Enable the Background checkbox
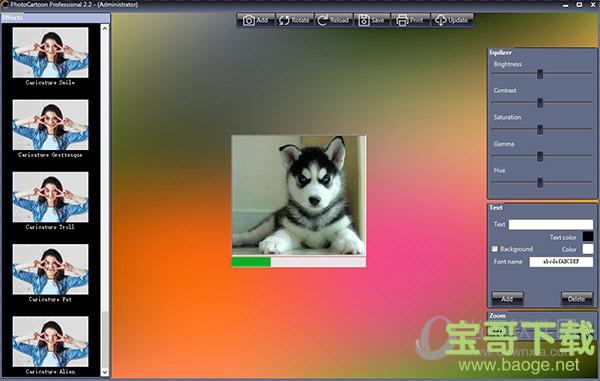The height and width of the screenshot is (381, 600). click(x=495, y=249)
